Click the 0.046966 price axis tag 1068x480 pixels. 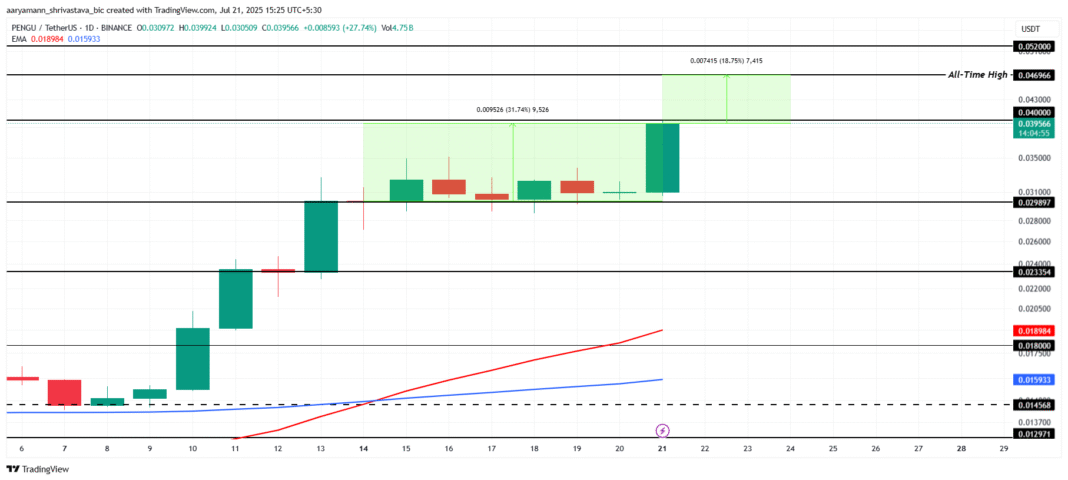tap(1034, 75)
